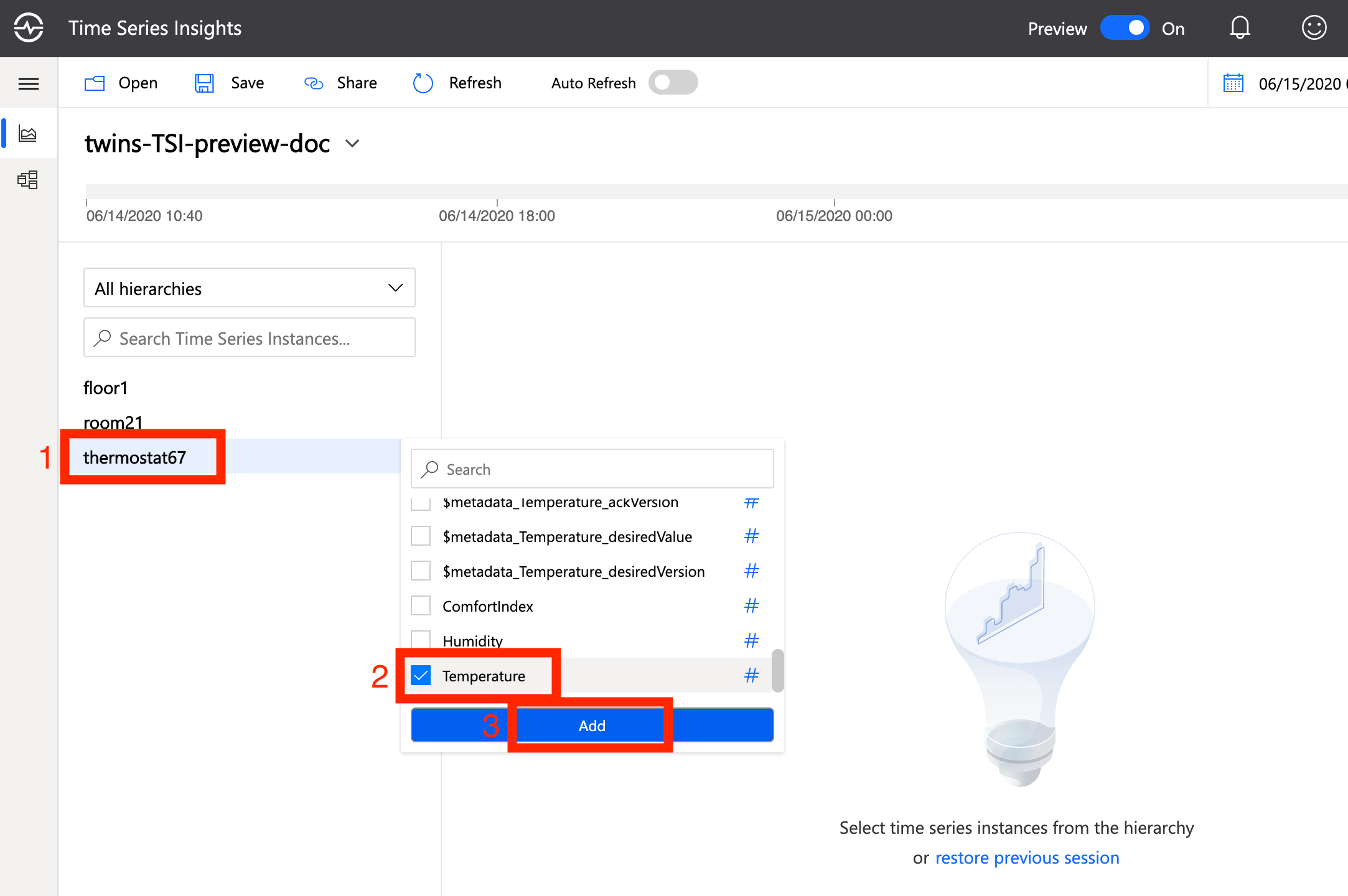Click the Time Series Insights logo icon
The height and width of the screenshot is (896, 1348).
pos(29,28)
